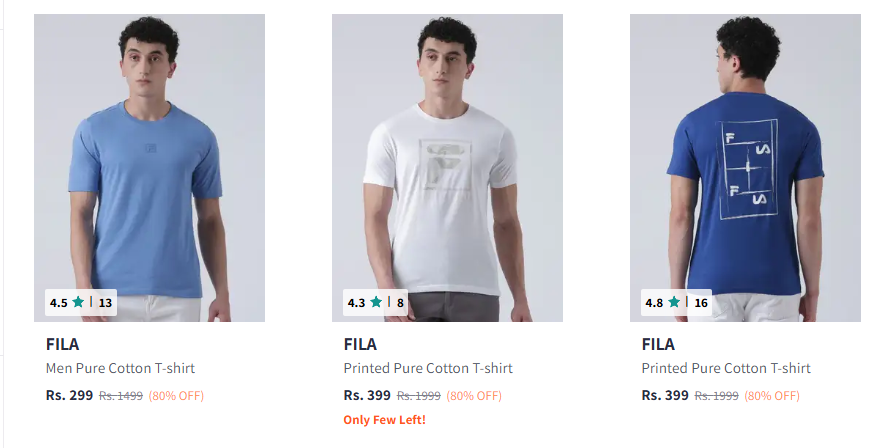
Task: Click the FILA brand name under royal blue shirt
Action: [658, 344]
